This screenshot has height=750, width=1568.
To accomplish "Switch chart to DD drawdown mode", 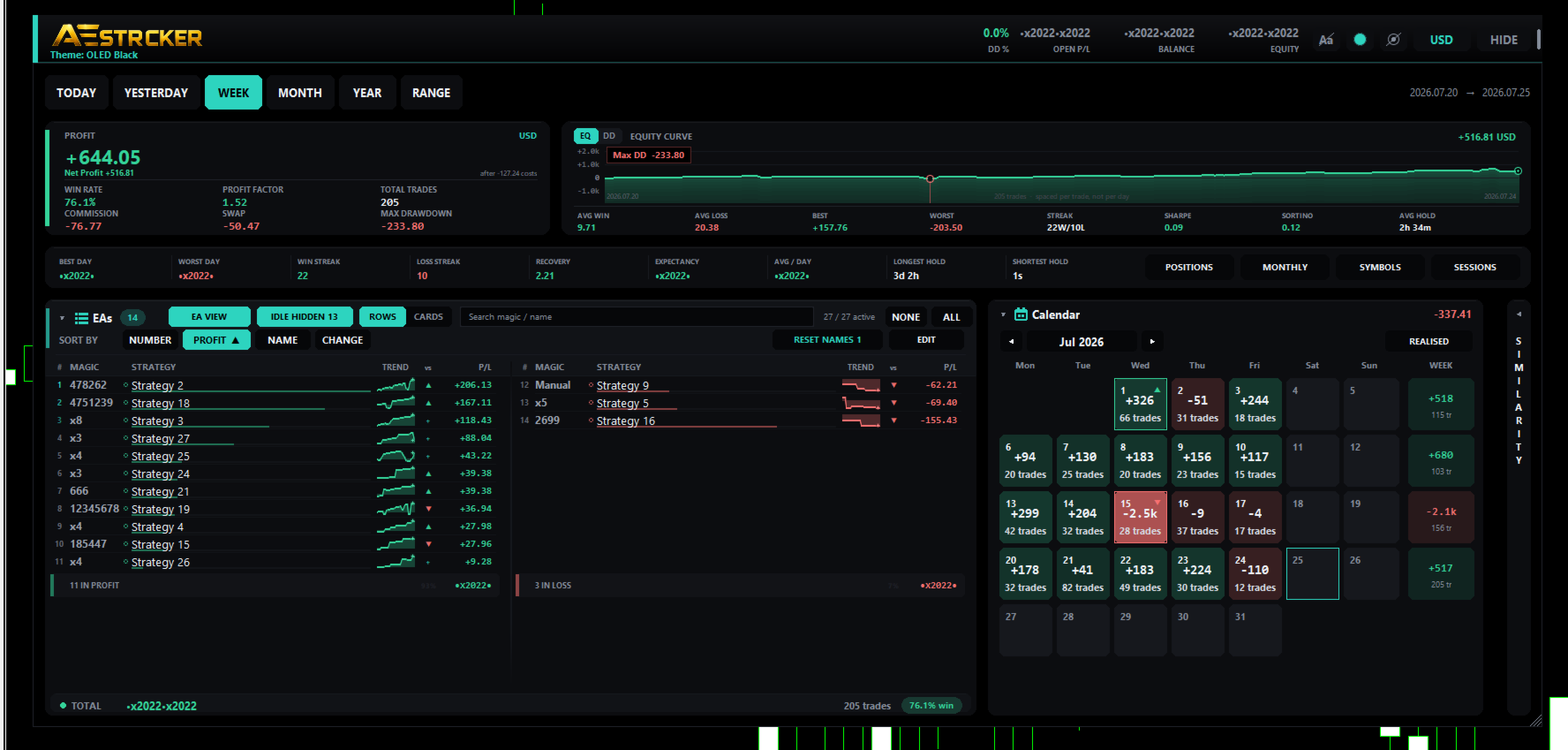I will 609,136.
